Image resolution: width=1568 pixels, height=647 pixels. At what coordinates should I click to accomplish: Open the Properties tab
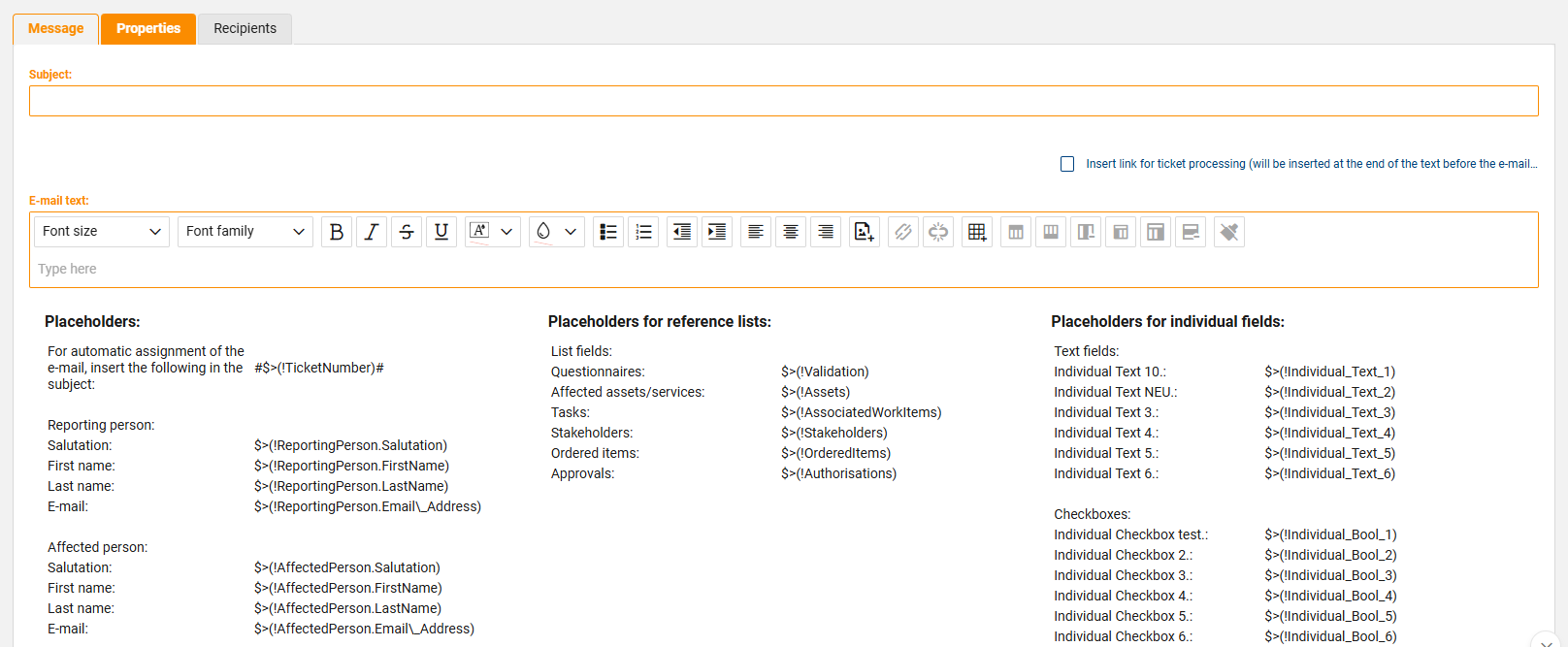click(148, 28)
